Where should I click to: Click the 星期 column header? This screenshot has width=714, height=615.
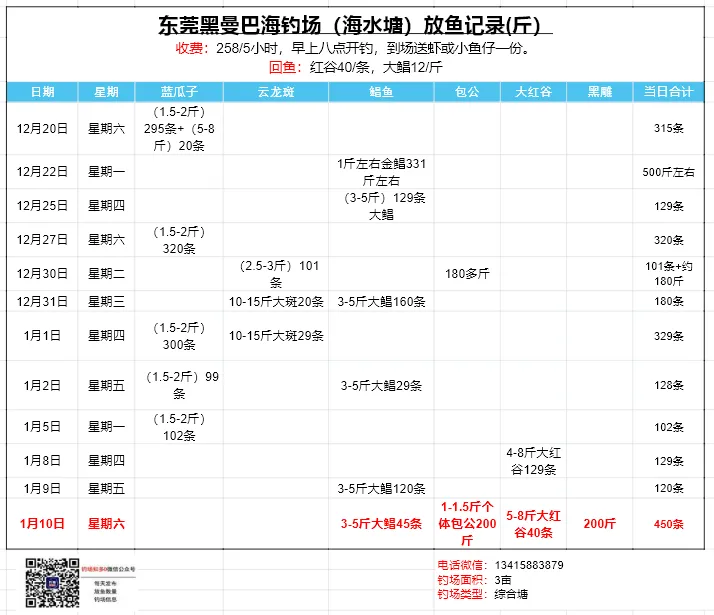pos(106,92)
